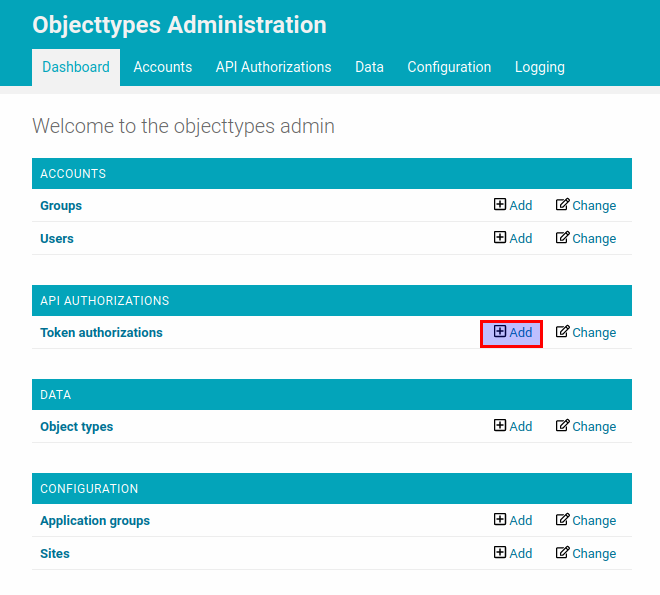Click Change text for Application groups

pyautogui.click(x=594, y=520)
